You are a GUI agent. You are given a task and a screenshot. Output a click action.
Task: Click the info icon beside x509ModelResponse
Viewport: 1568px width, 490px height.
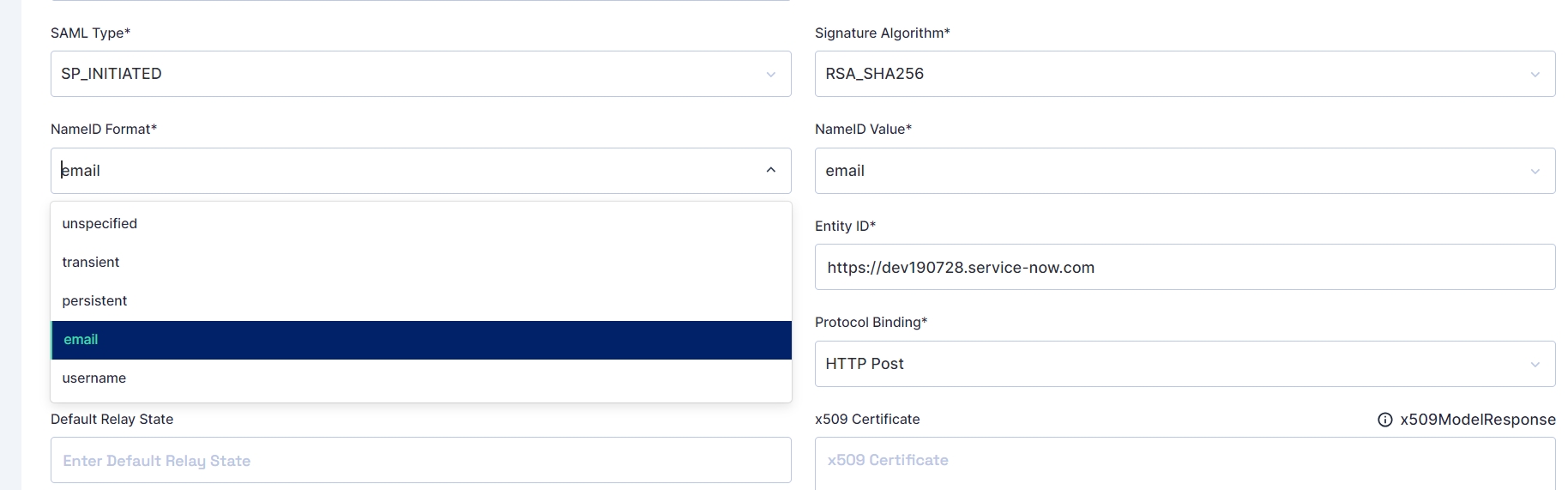[1384, 420]
